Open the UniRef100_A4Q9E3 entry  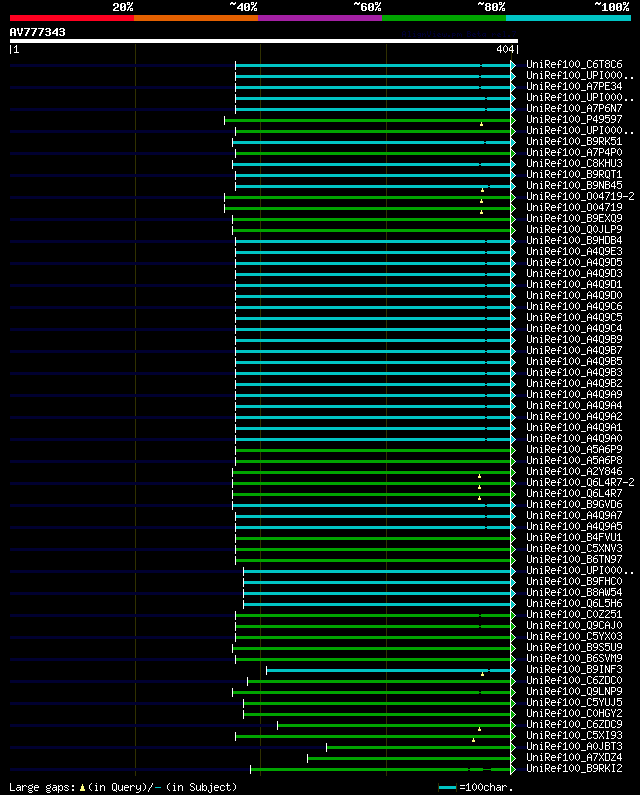pyautogui.click(x=574, y=251)
